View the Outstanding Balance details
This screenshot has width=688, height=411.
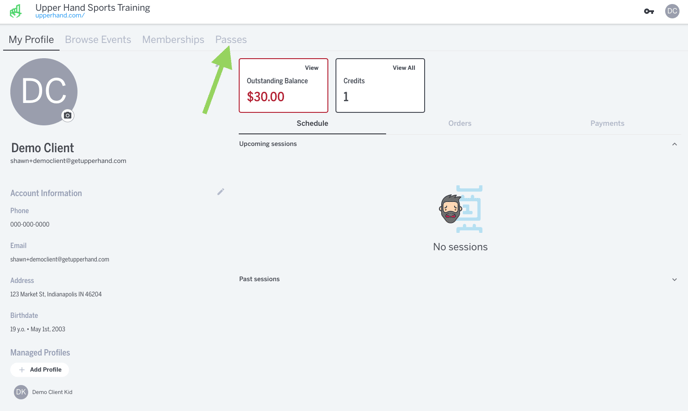point(312,68)
